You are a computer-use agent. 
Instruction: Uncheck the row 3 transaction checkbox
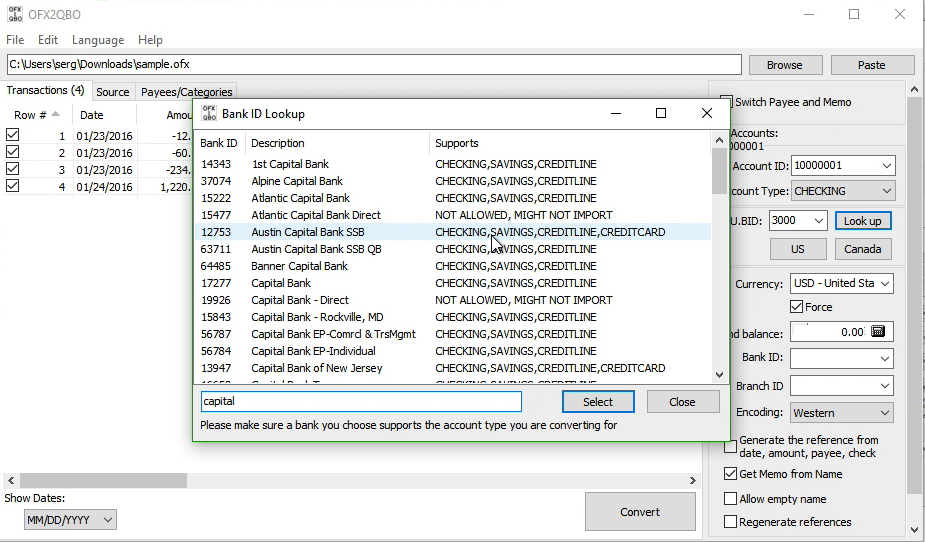pos(12,169)
